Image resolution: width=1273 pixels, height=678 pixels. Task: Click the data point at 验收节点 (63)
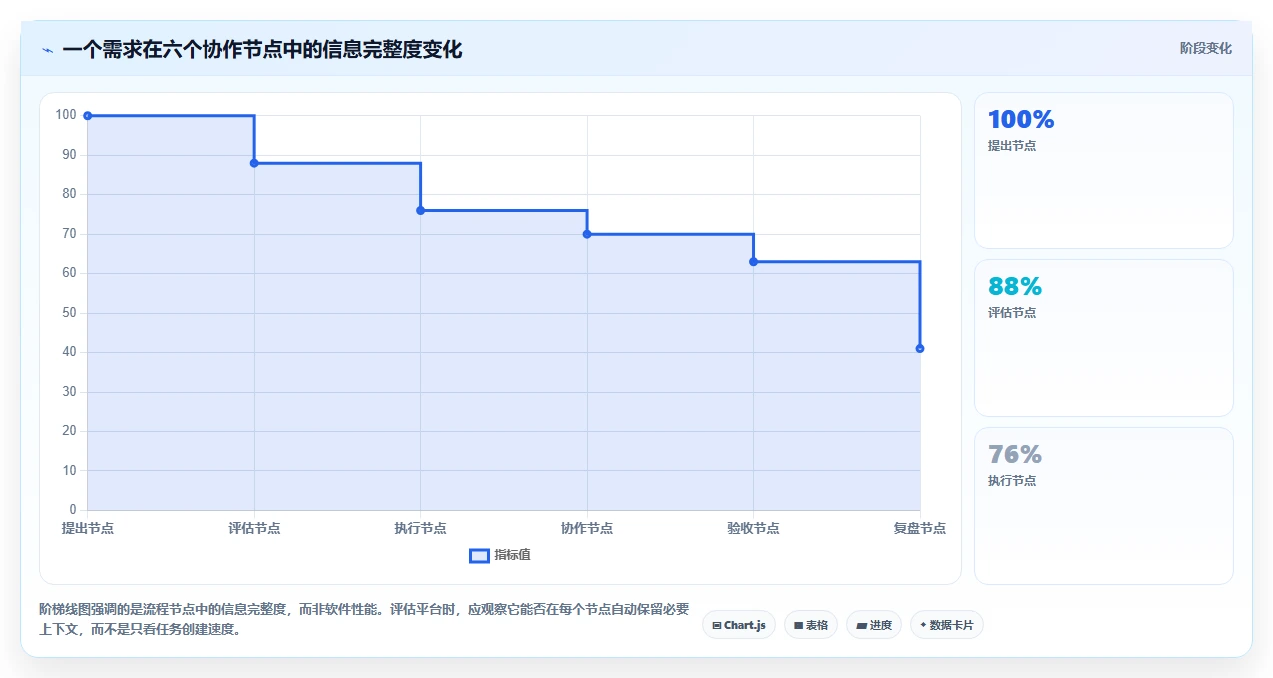click(x=753, y=261)
